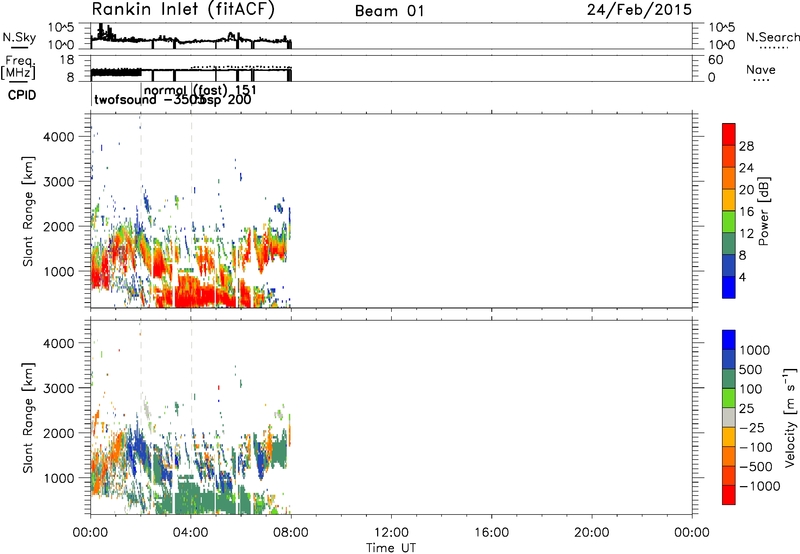Click the gray segment of Velocity colorbar
This screenshot has width=800, height=554.
[729, 417]
